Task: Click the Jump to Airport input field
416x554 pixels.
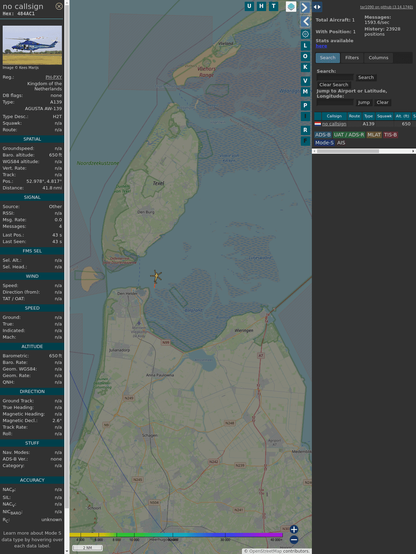Action: click(335, 102)
